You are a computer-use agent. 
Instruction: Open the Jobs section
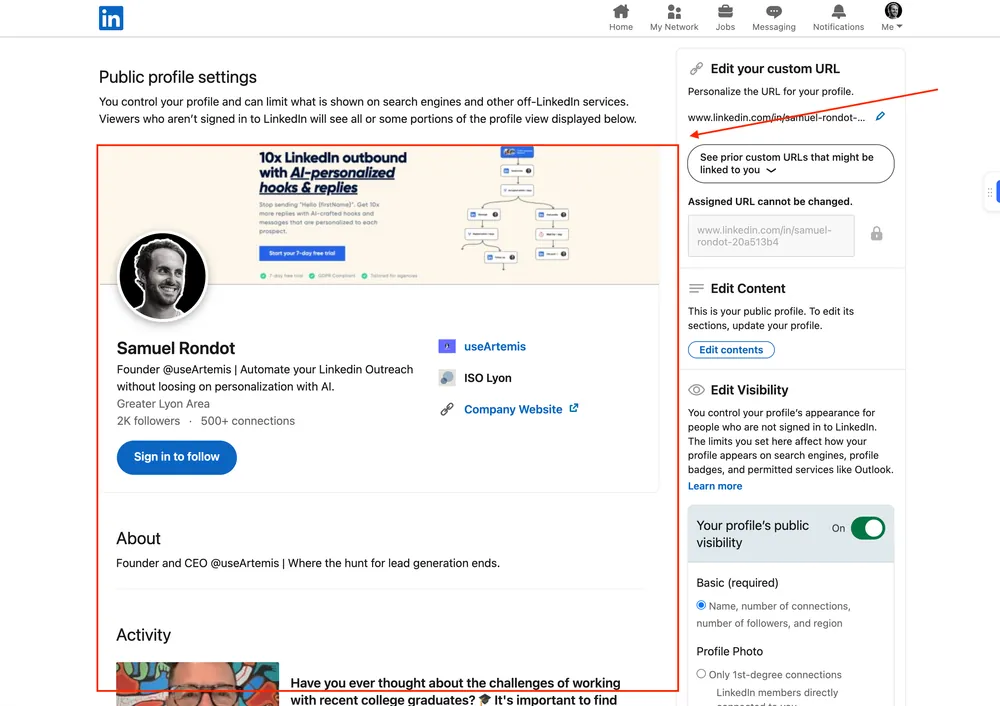point(725,17)
